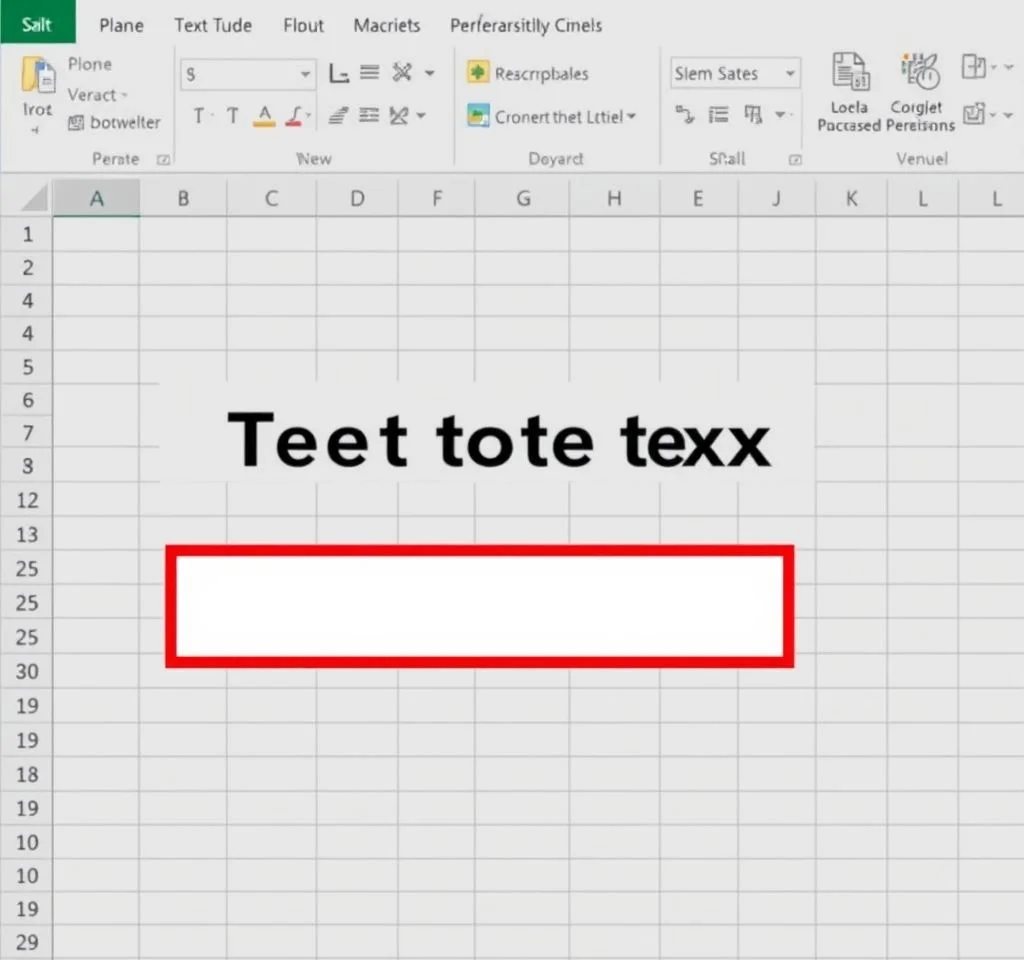Switch to the Macriets tab

pyautogui.click(x=387, y=25)
